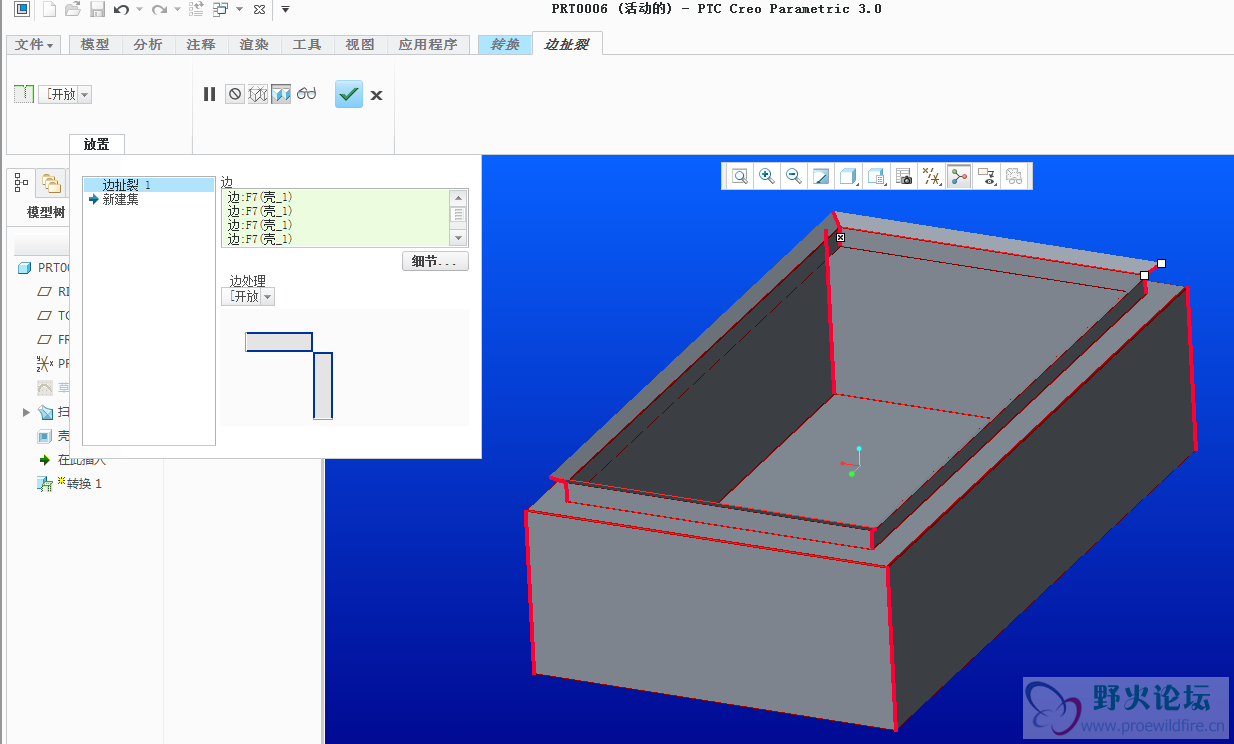This screenshot has width=1234, height=744.
Task: Click the close window icon in quick access toolbar
Action: tap(259, 9)
